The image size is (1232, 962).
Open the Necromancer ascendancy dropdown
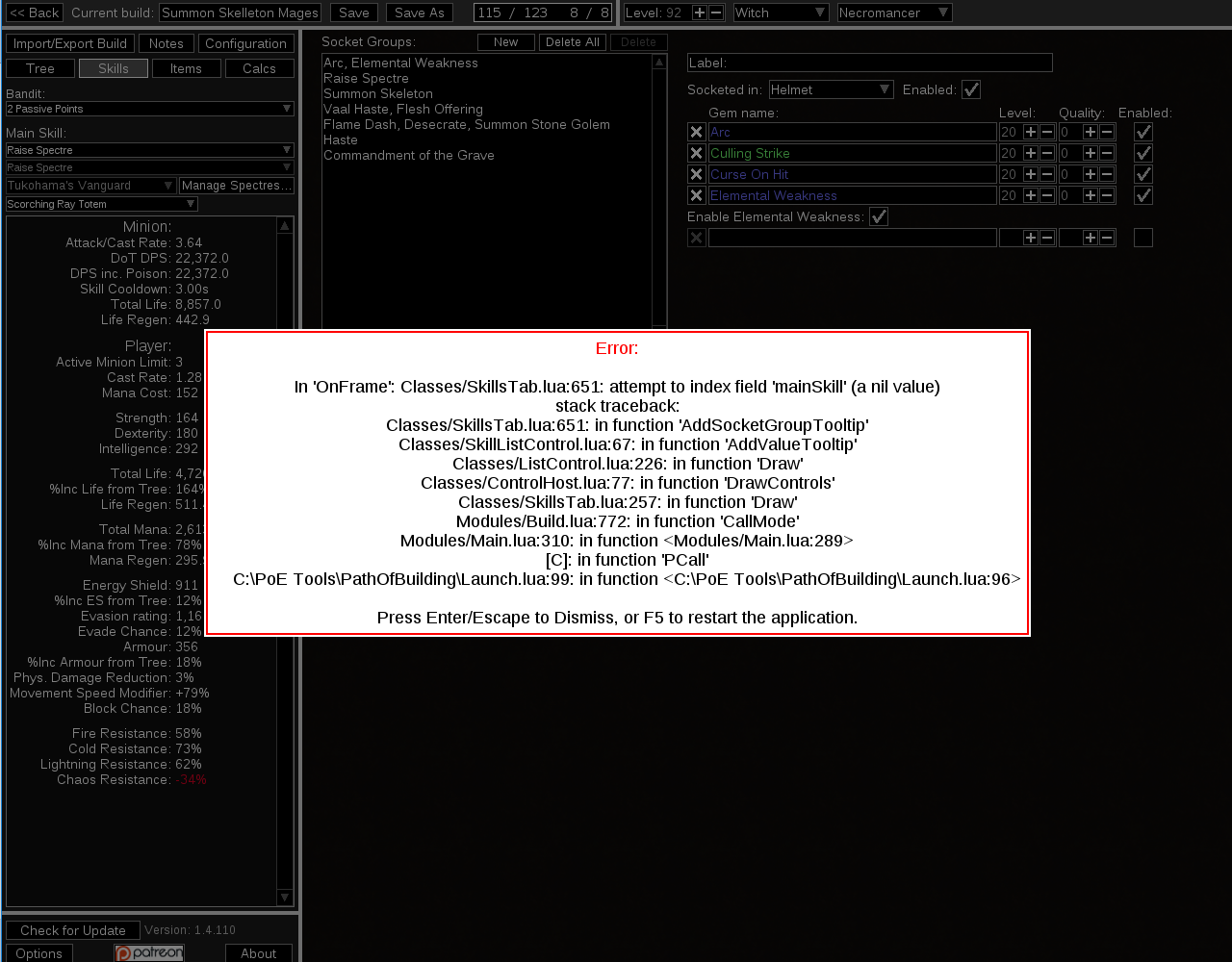[x=894, y=13]
